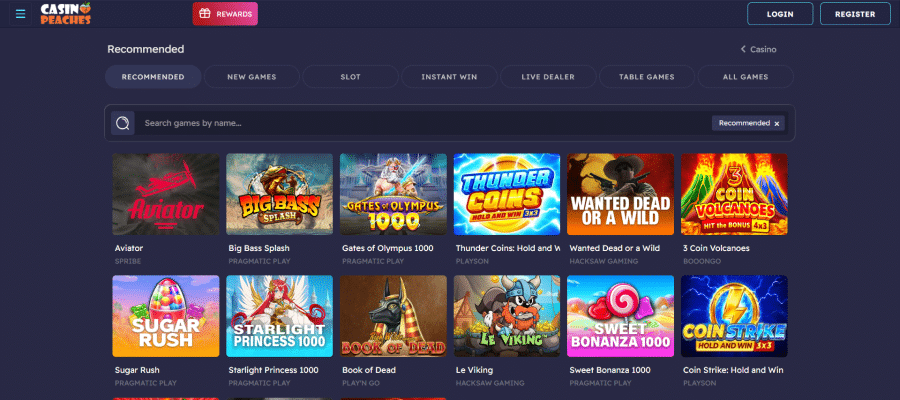
Task: Open the Starlight Princess 1000 thumbnail
Action: pyautogui.click(x=280, y=316)
